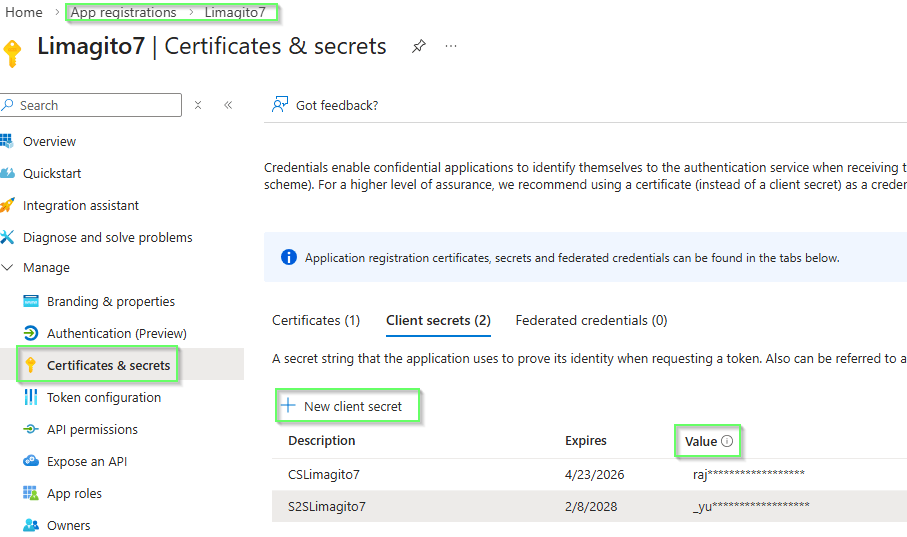Click the magnifier icon in search box

8,105
